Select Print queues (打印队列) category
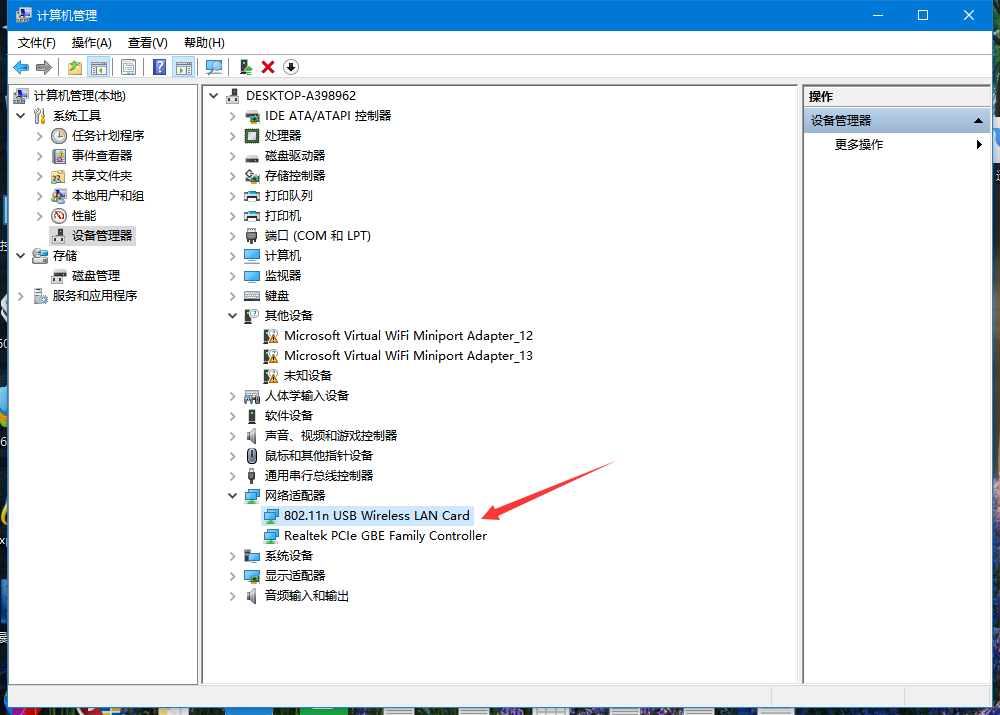This screenshot has width=1000, height=715. [x=289, y=196]
